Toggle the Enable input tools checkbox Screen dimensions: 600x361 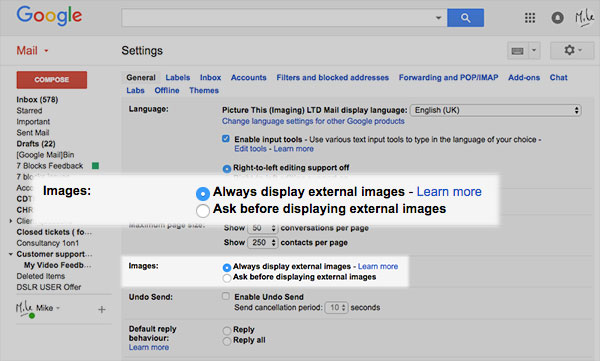(x=226, y=139)
